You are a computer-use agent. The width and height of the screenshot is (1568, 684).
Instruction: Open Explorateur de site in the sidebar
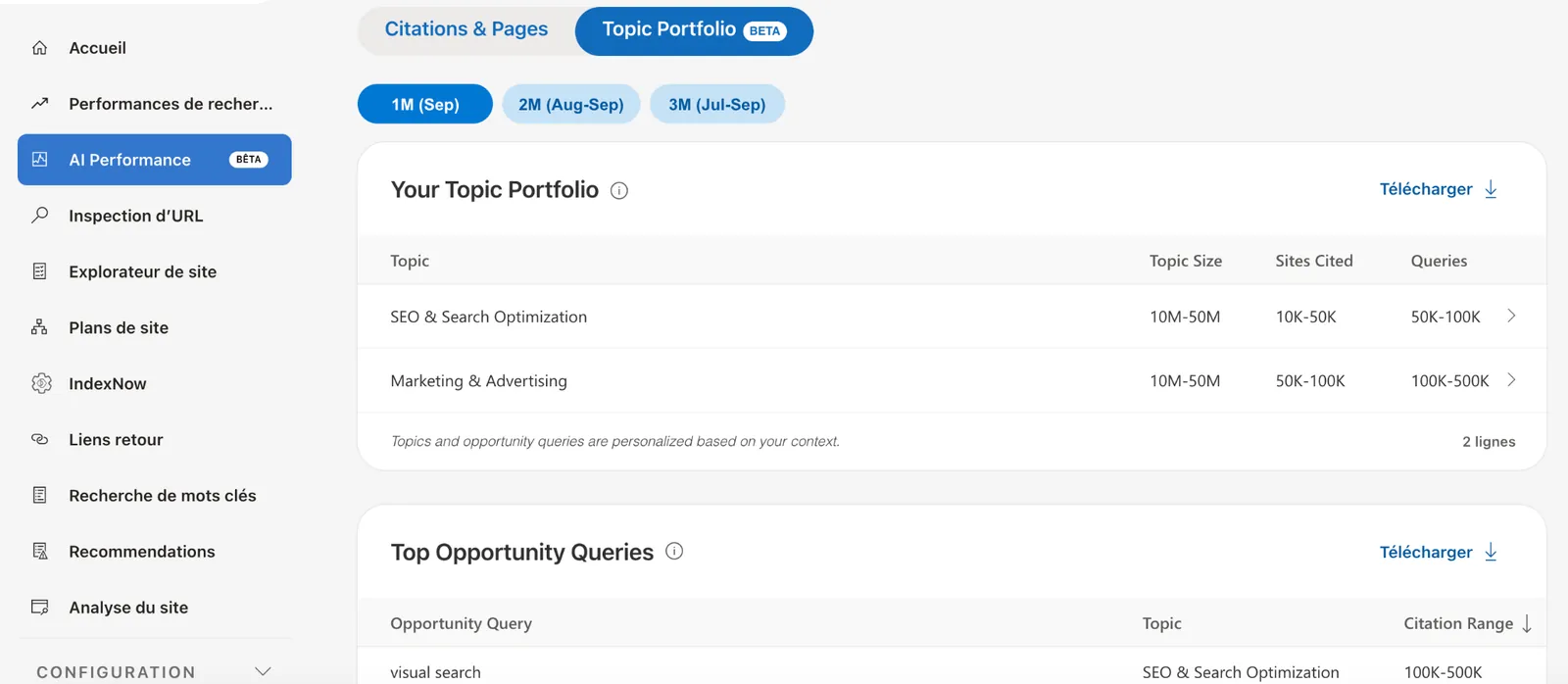(155, 271)
